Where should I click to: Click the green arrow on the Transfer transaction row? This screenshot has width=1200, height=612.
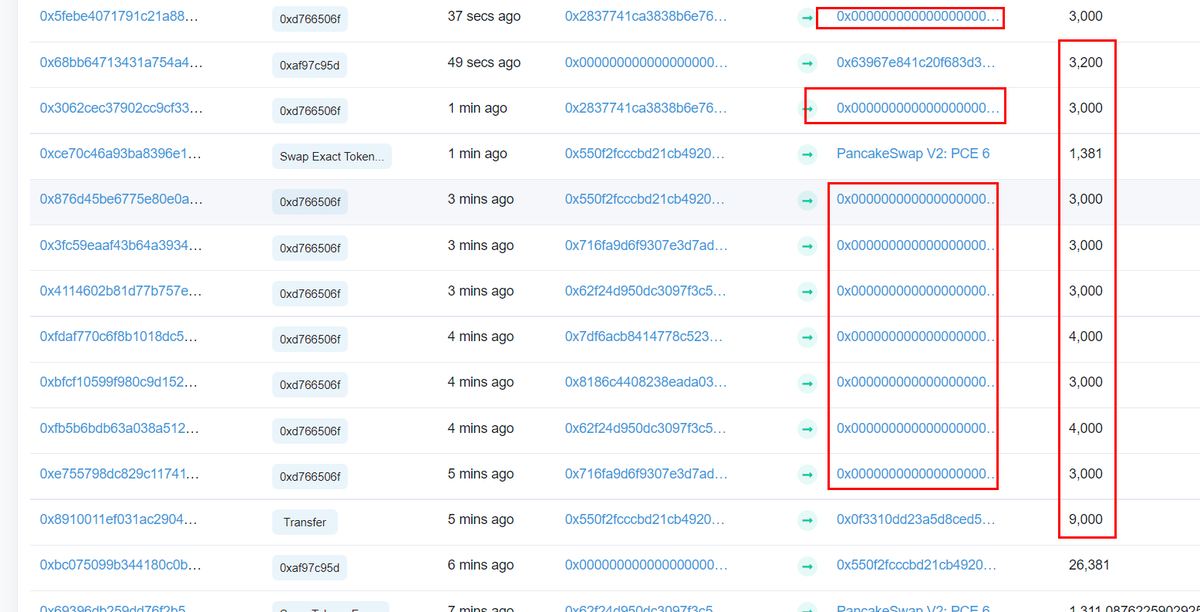807,521
